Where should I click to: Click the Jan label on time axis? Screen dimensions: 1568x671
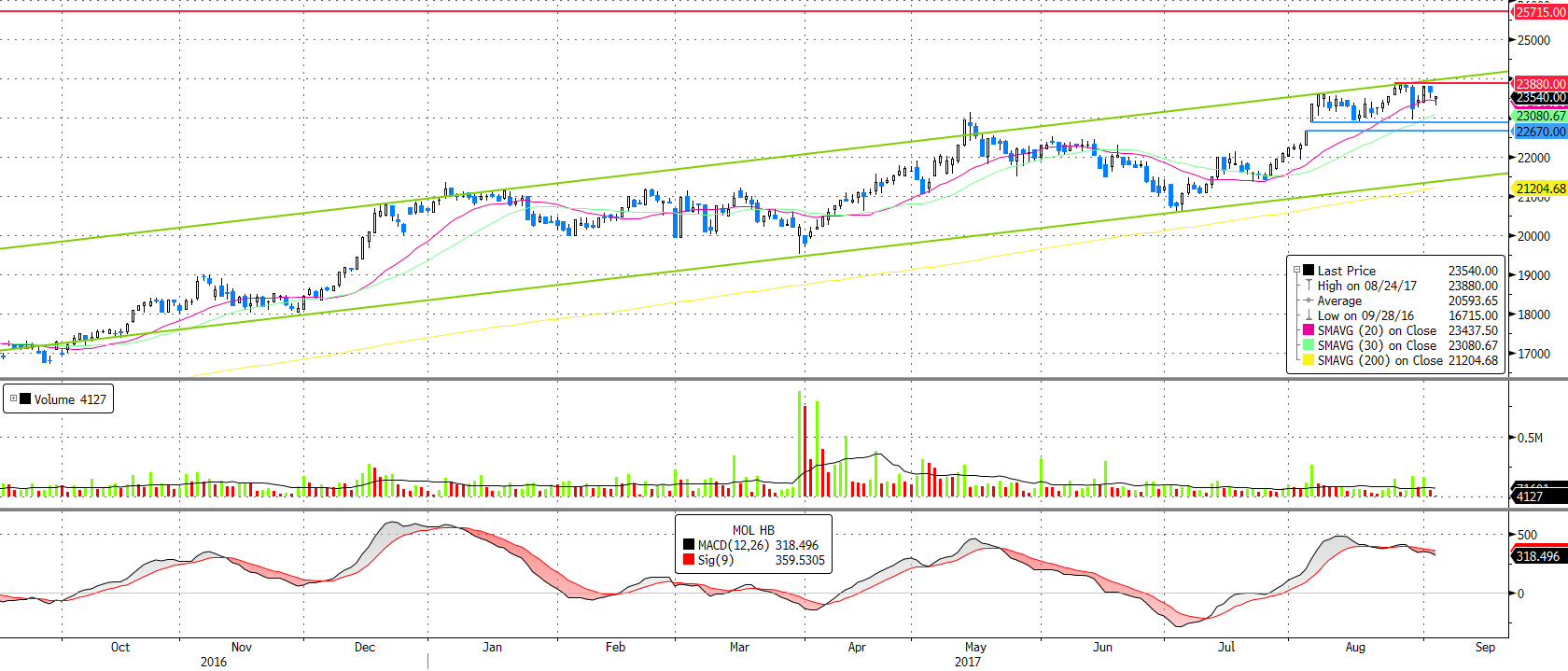492,647
